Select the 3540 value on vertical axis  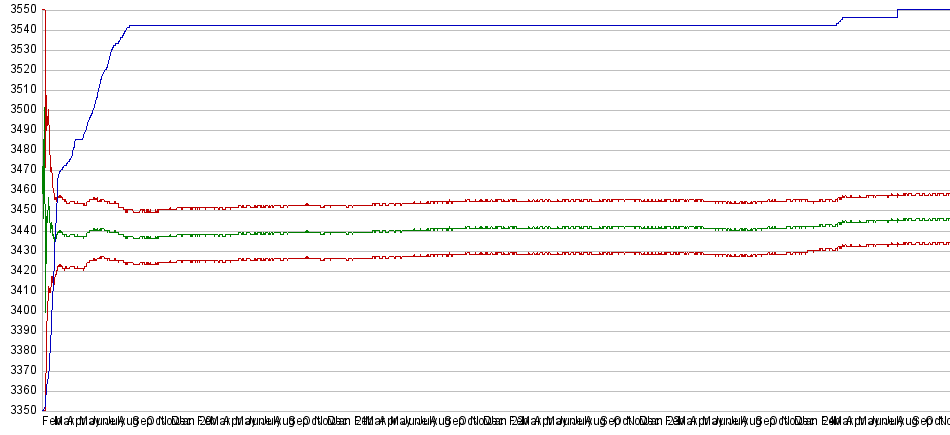pyautogui.click(x=22, y=29)
